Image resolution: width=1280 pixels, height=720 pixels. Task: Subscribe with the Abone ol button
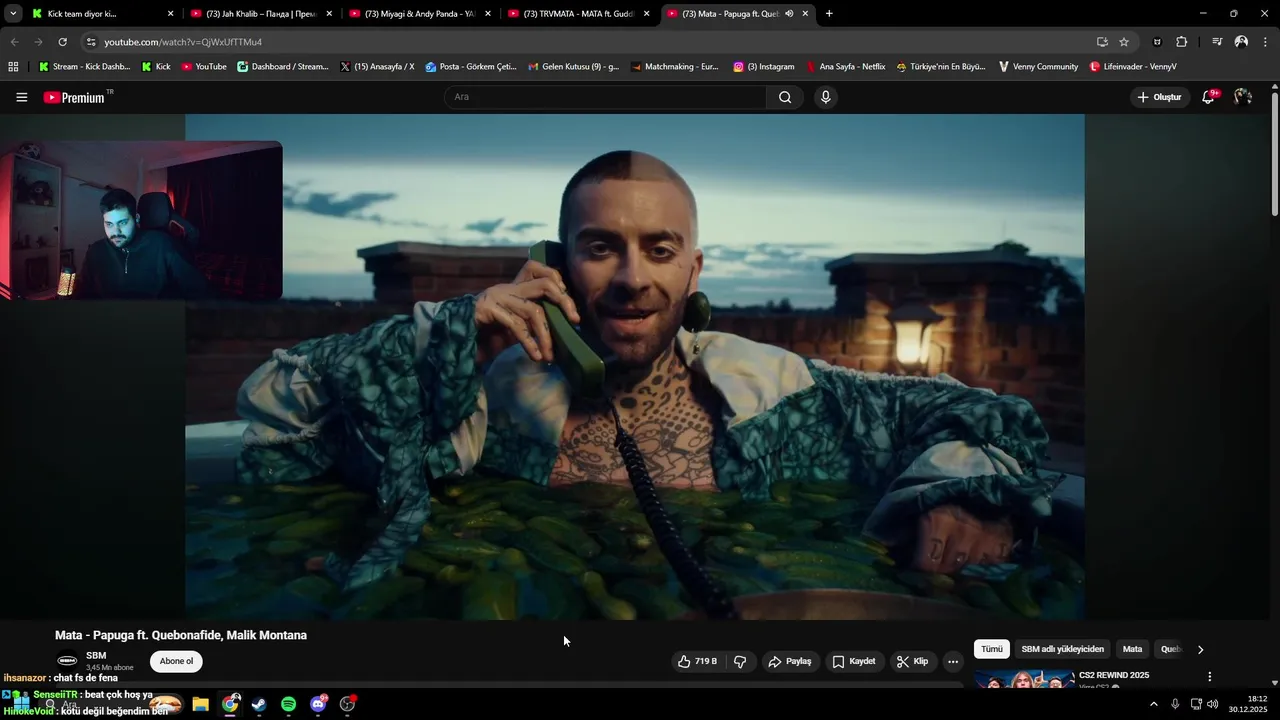(x=176, y=661)
